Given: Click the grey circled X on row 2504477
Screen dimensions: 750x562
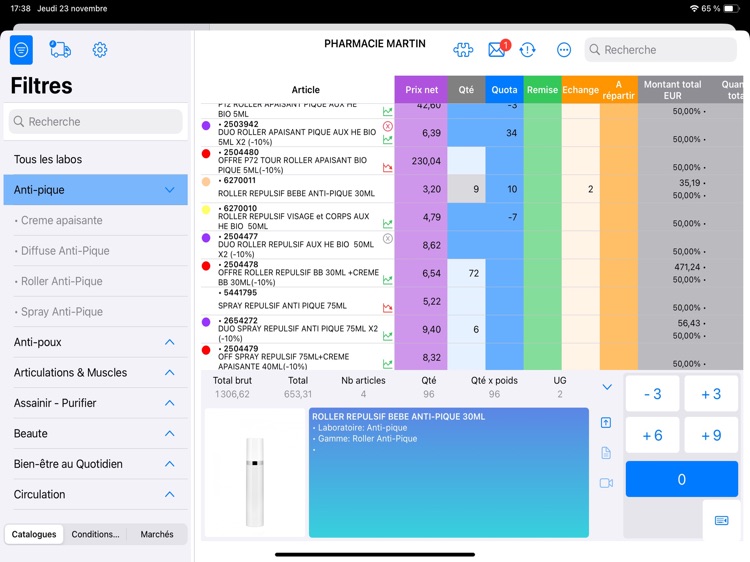Looking at the screenshot, I should 387,238.
